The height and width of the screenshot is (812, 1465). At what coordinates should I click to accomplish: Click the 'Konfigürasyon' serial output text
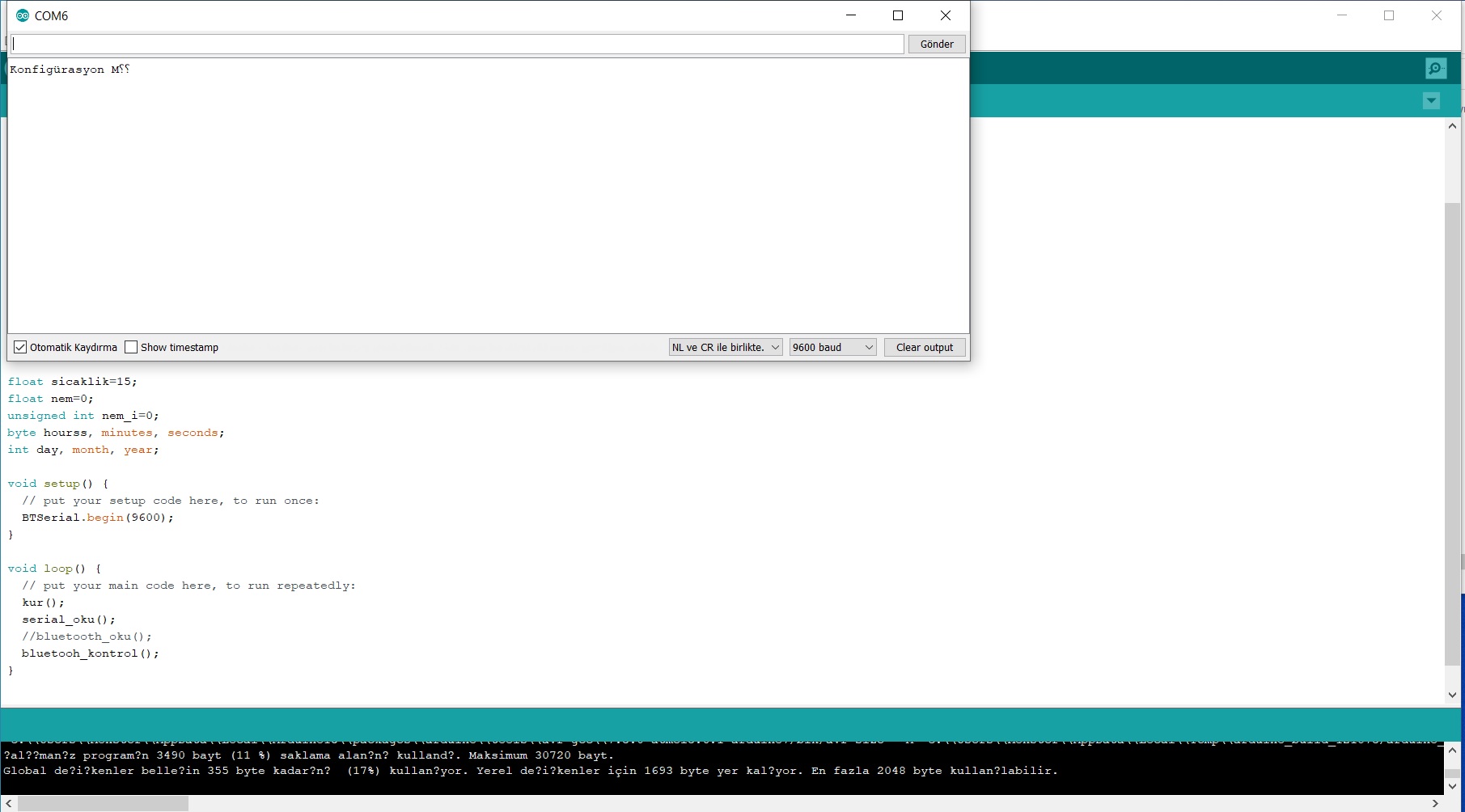point(57,70)
